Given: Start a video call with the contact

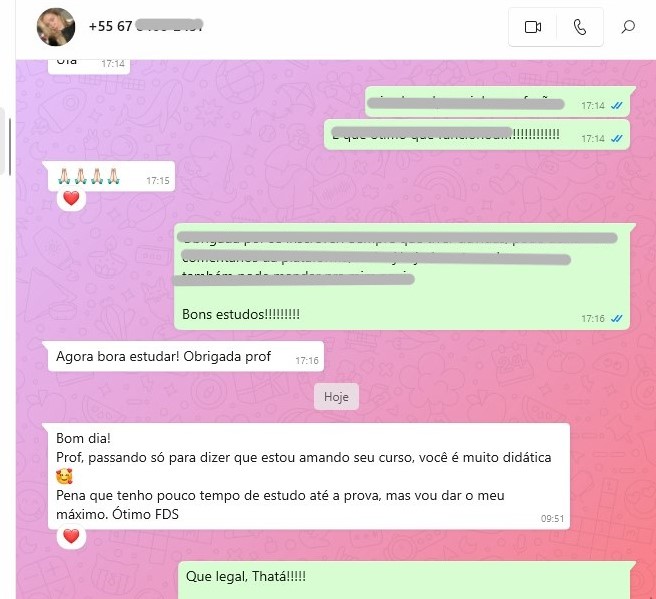Looking at the screenshot, I should [533, 27].
